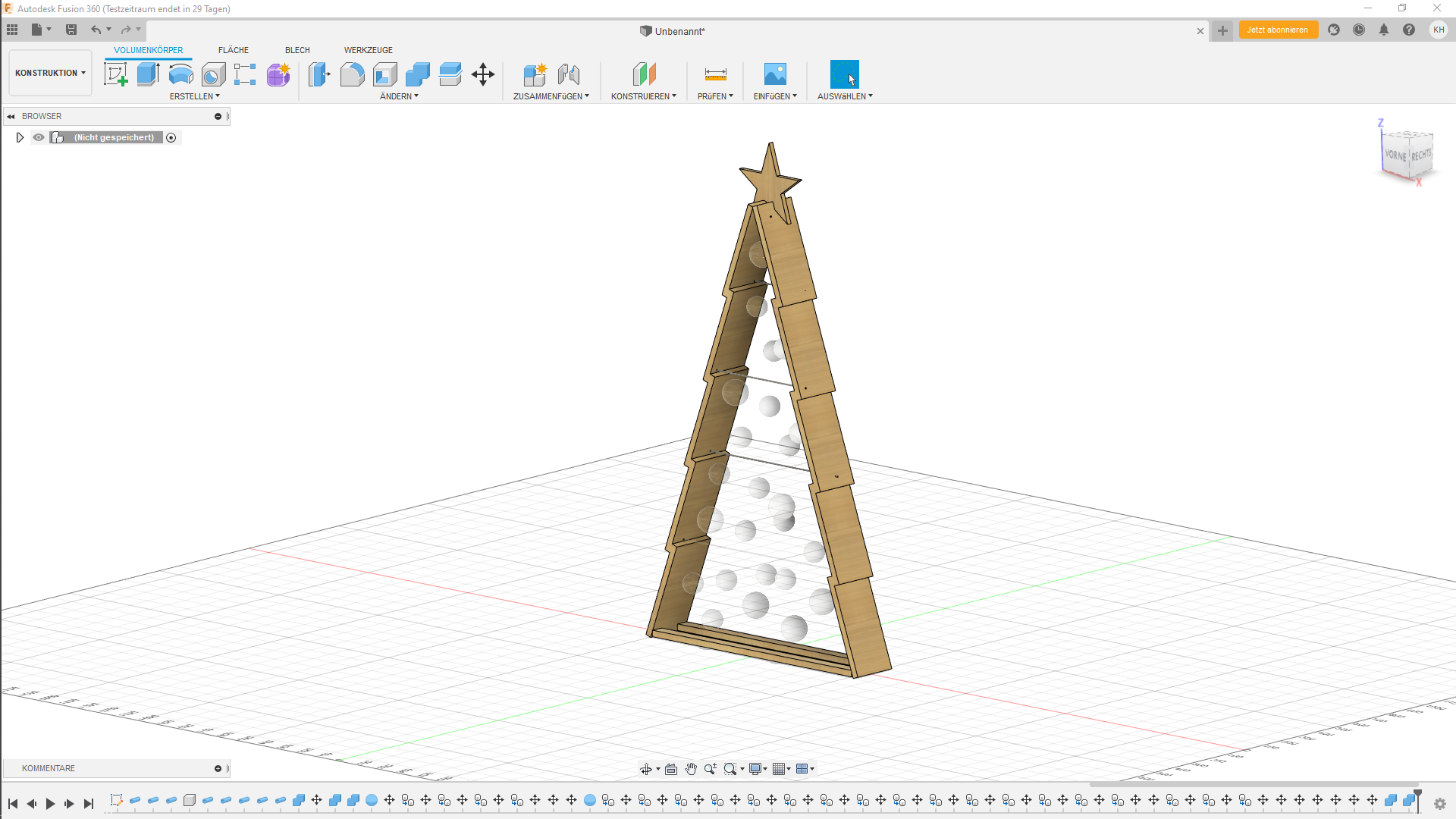The height and width of the screenshot is (819, 1456).
Task: Switch to the BLECH tab
Action: click(297, 50)
